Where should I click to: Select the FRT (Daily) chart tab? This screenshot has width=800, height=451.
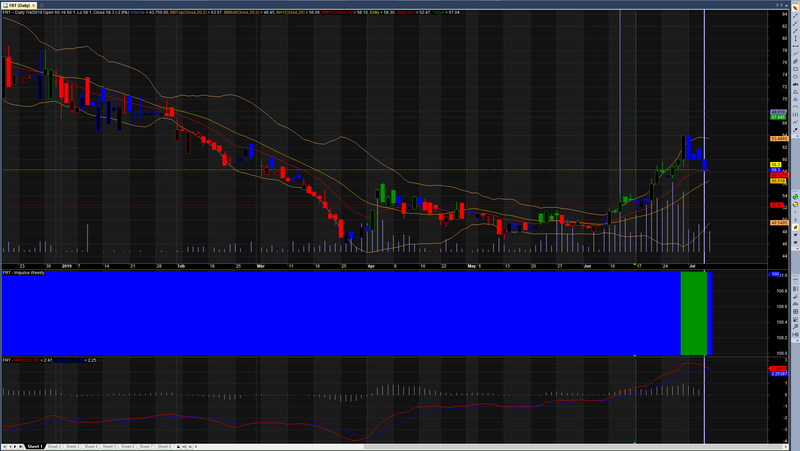(19, 5)
